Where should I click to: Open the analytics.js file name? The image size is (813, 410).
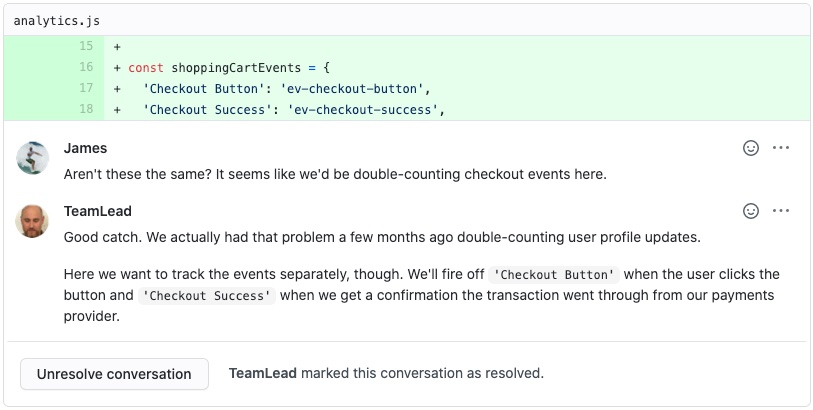[x=57, y=20]
